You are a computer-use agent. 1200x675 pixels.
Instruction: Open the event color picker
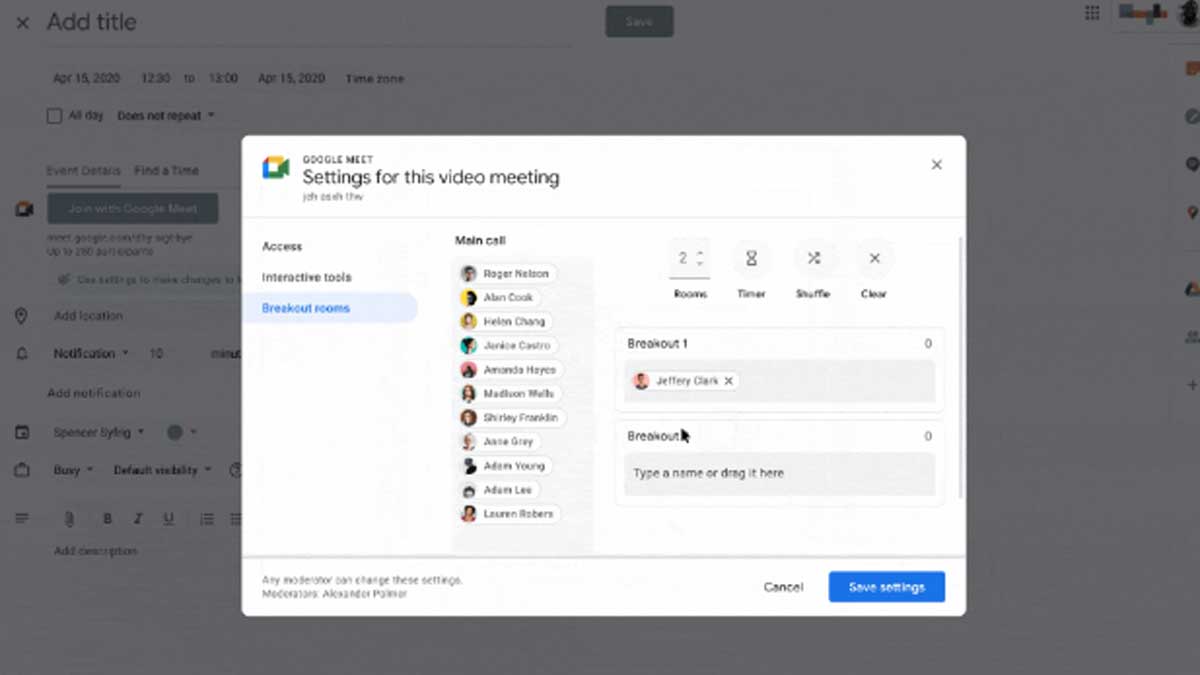(181, 432)
